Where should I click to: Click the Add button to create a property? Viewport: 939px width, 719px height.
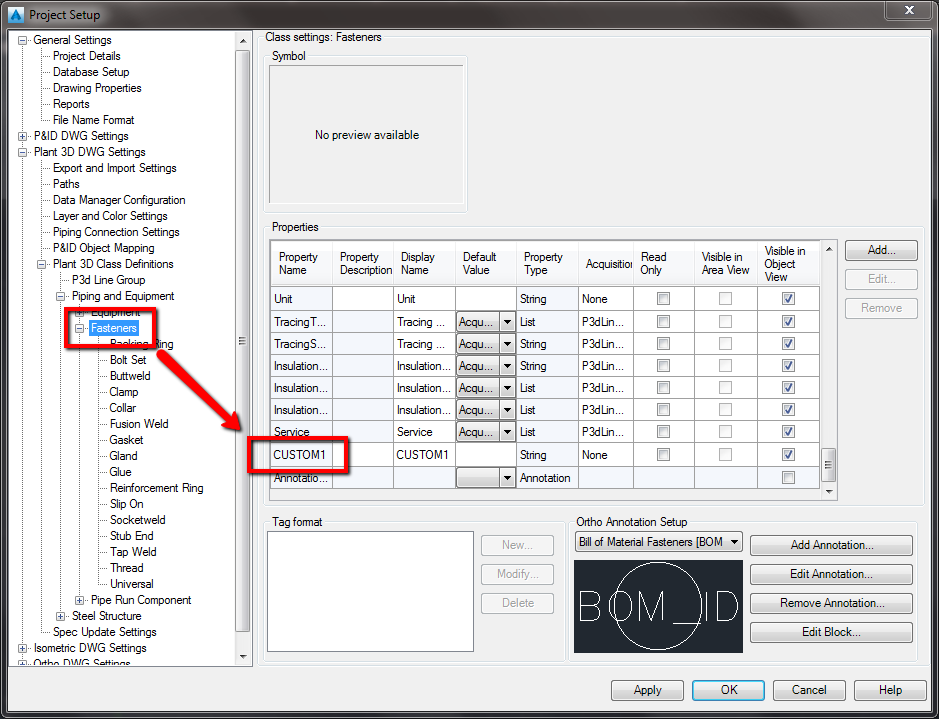pyautogui.click(x=880, y=250)
